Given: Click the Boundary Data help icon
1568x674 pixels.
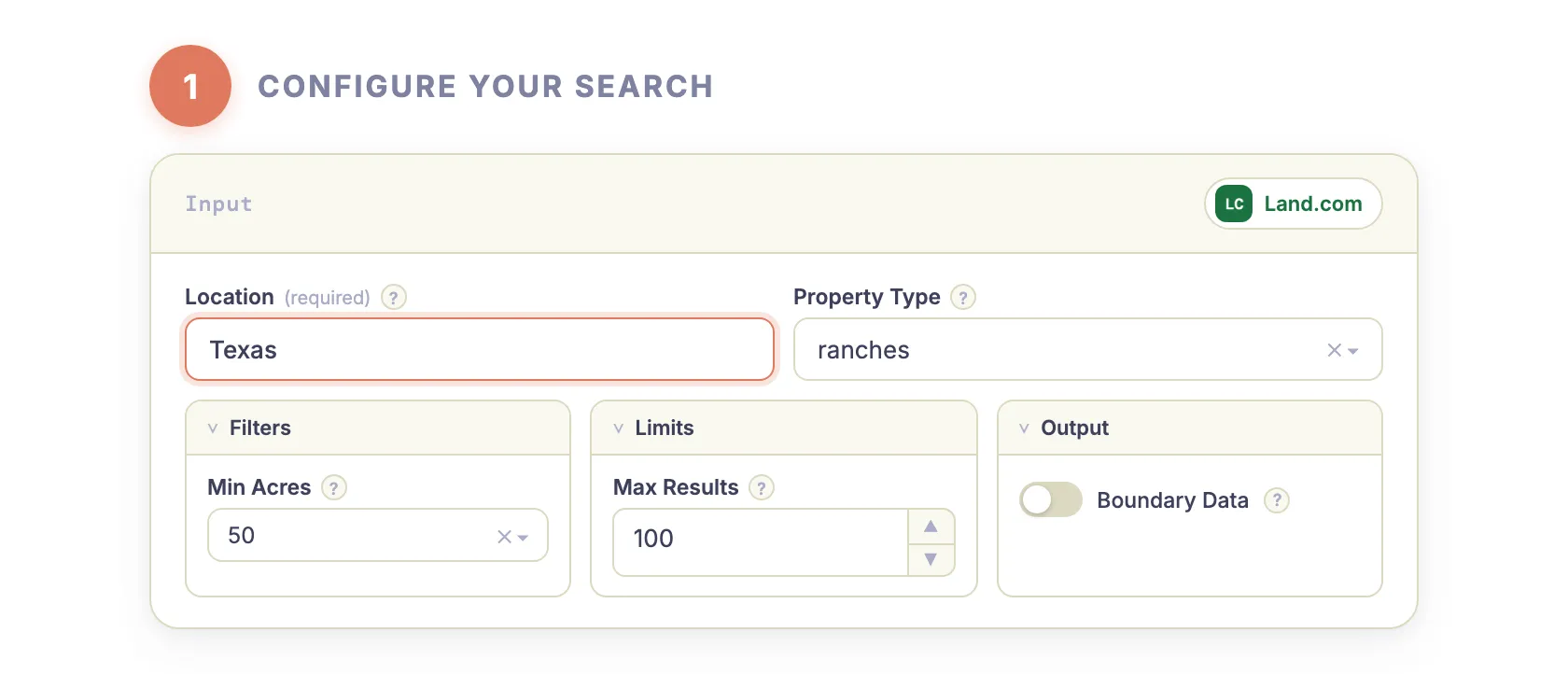Looking at the screenshot, I should click(1277, 500).
